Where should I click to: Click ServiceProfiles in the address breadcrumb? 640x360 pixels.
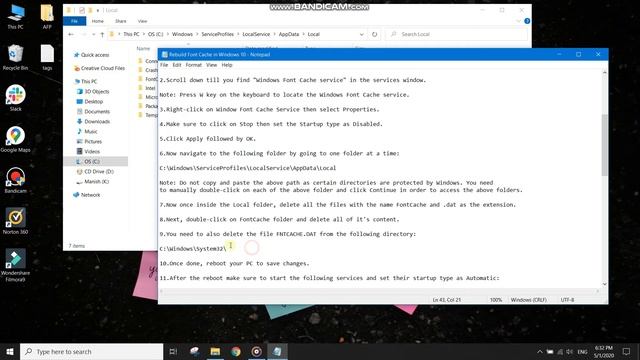[x=218, y=34]
